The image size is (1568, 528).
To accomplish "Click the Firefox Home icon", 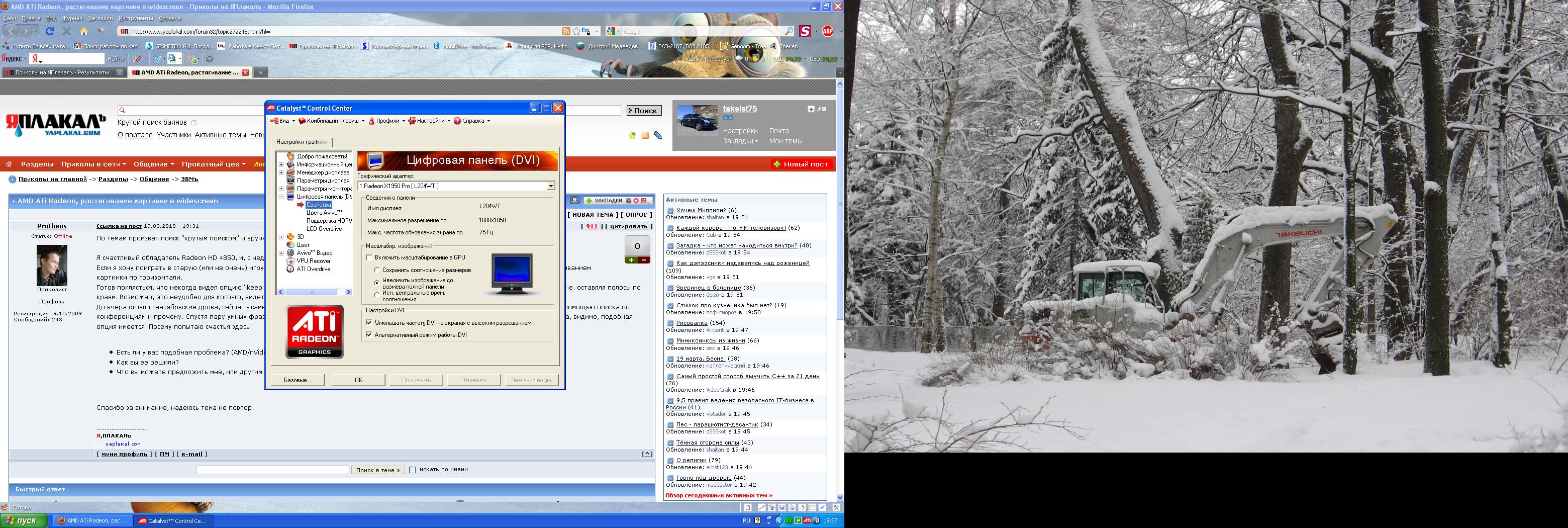I will (x=84, y=31).
